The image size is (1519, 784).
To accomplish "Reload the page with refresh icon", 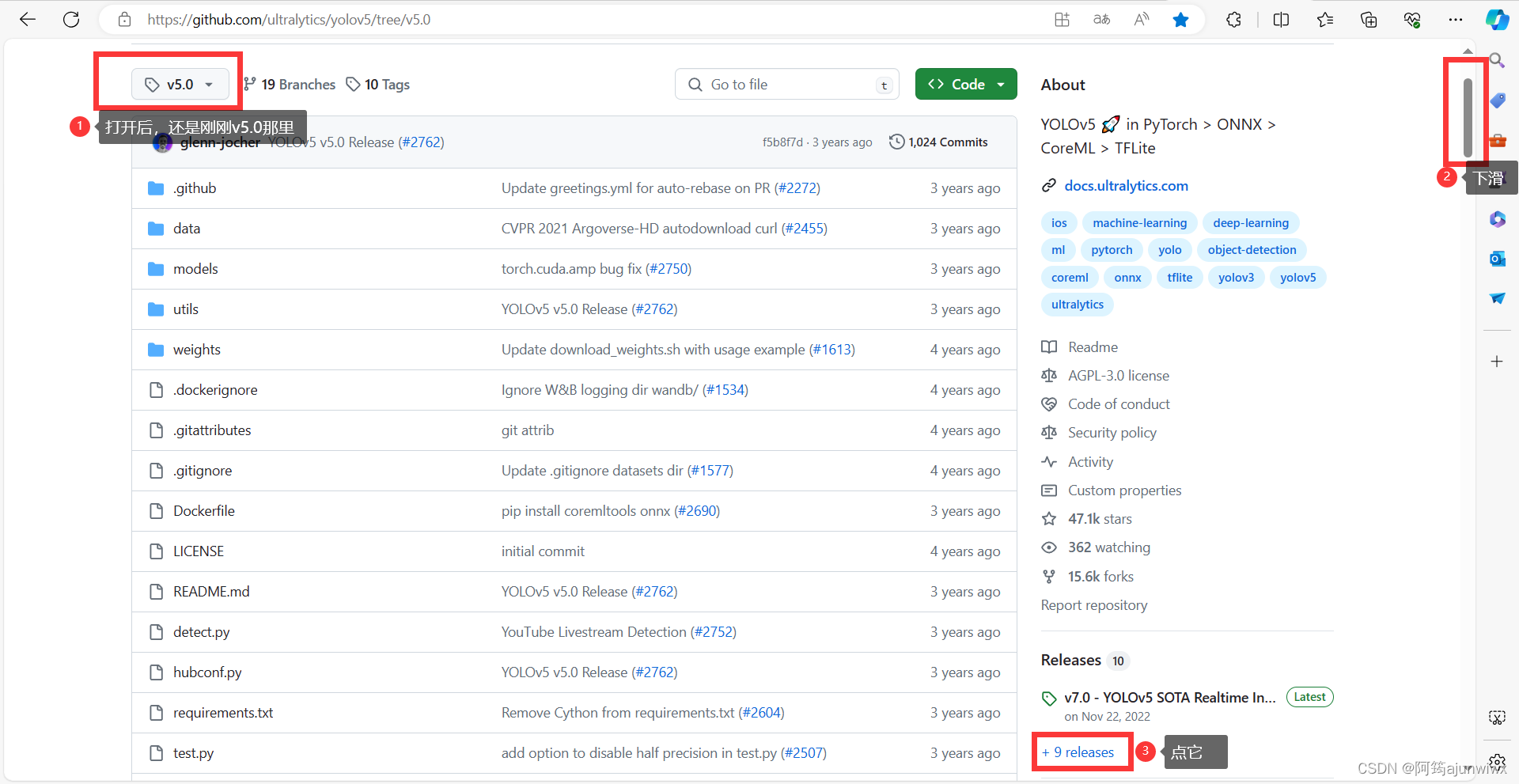I will point(71,20).
